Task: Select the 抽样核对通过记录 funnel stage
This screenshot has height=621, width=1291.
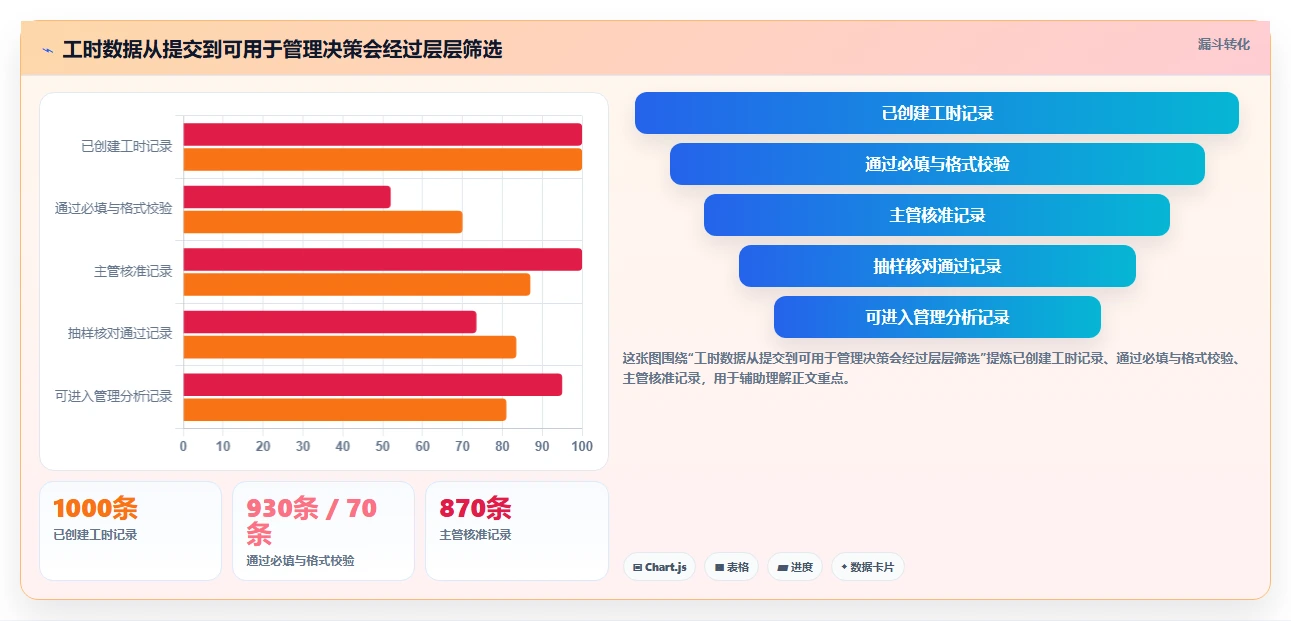Action: point(937,266)
